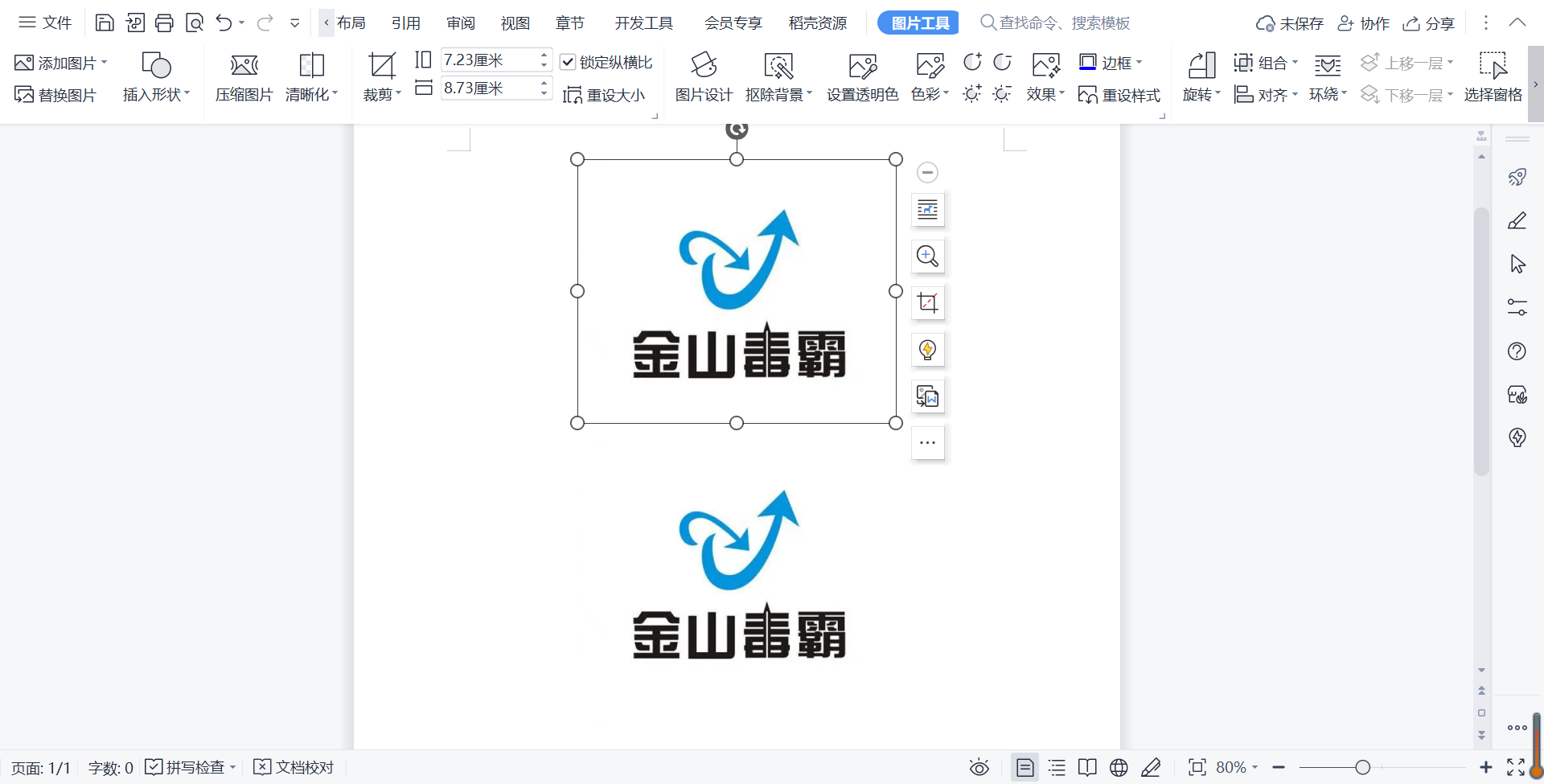Undo the last action

pyautogui.click(x=224, y=23)
